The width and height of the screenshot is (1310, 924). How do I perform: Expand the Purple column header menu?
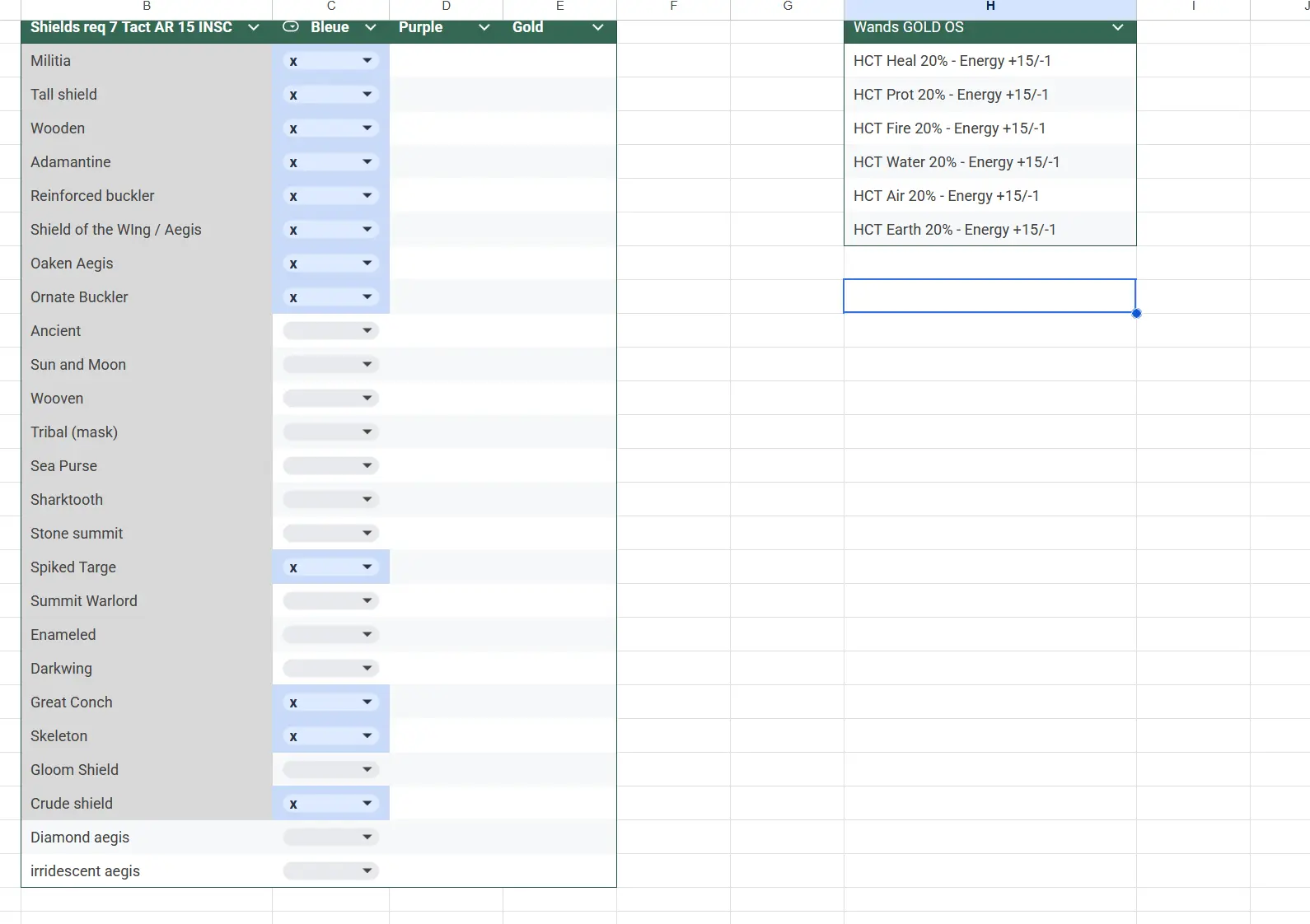tap(484, 27)
